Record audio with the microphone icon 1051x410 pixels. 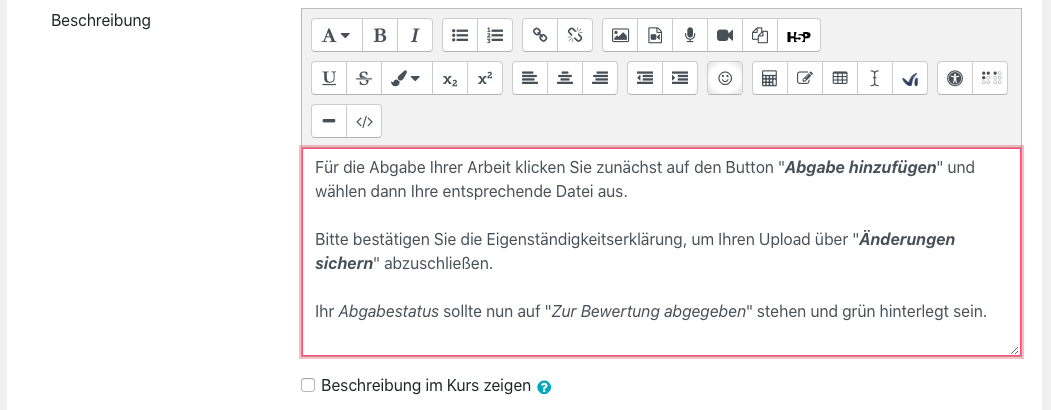pos(690,36)
